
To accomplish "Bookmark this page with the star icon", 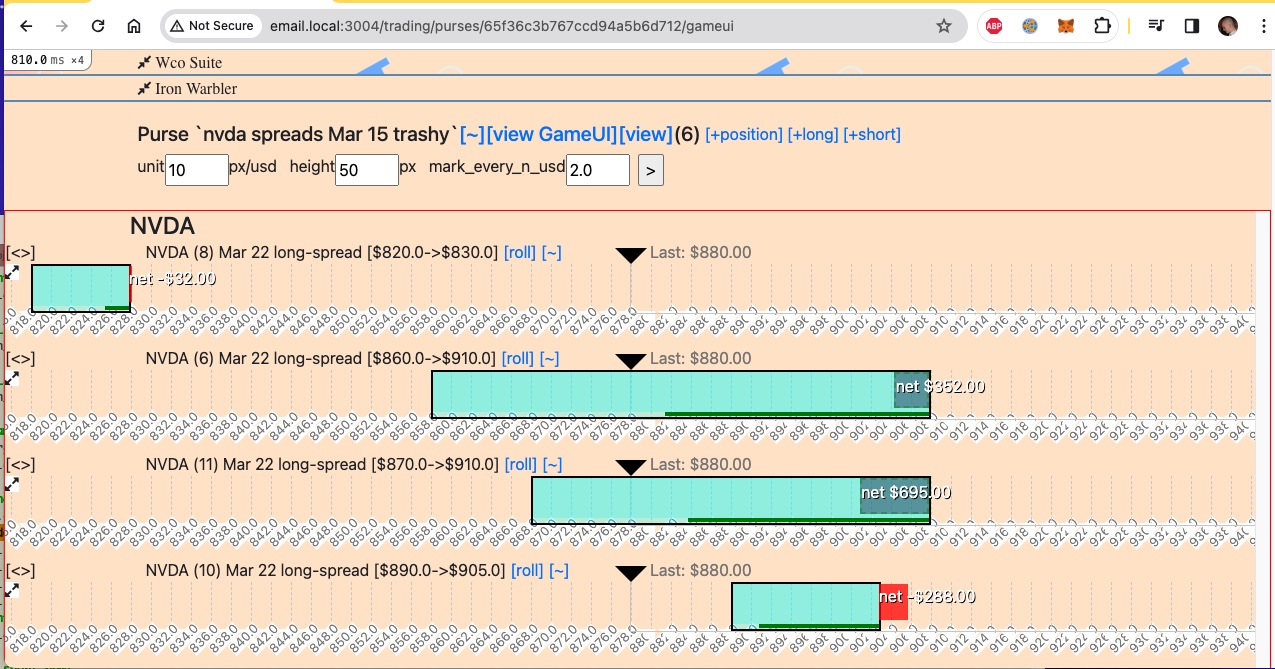I will click(944, 26).
